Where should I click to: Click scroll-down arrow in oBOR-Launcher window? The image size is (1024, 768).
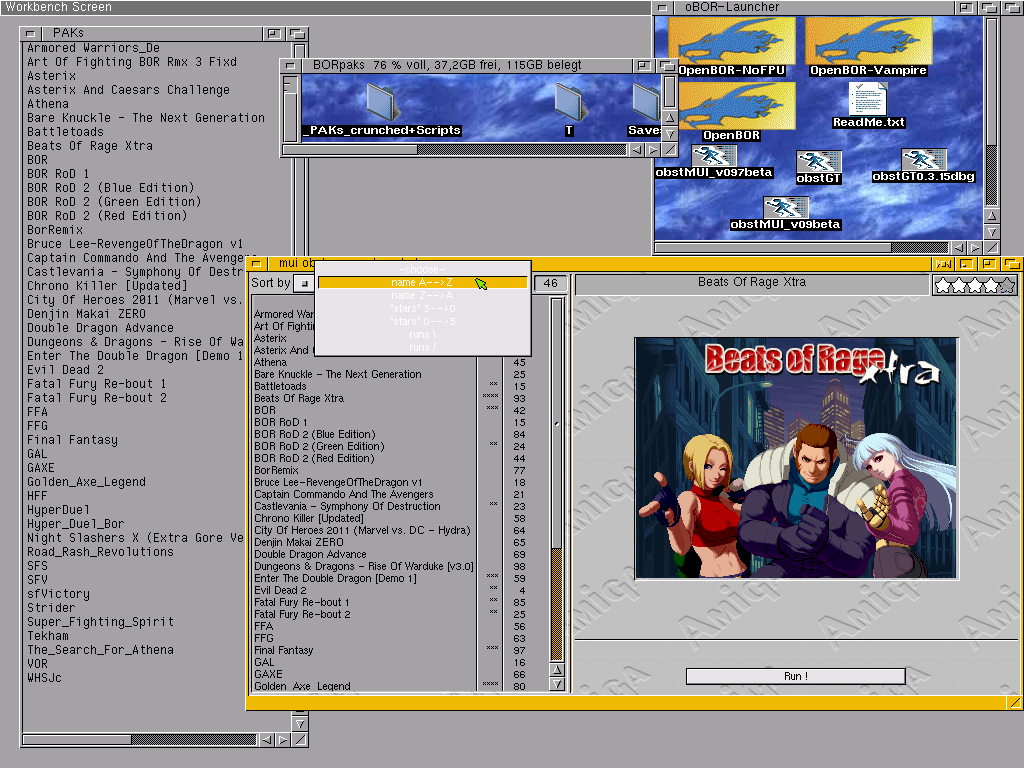991,231
